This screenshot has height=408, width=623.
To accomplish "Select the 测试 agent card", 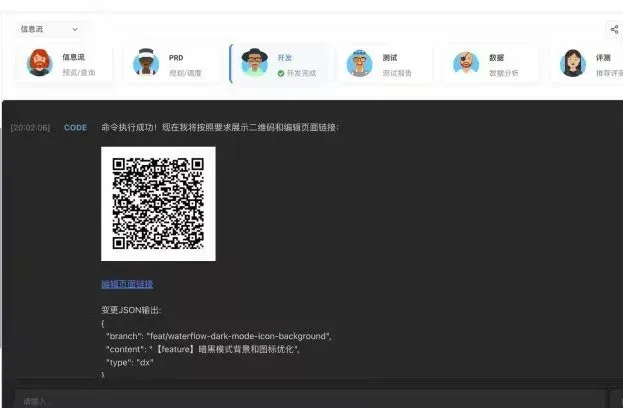I will pyautogui.click(x=384, y=64).
